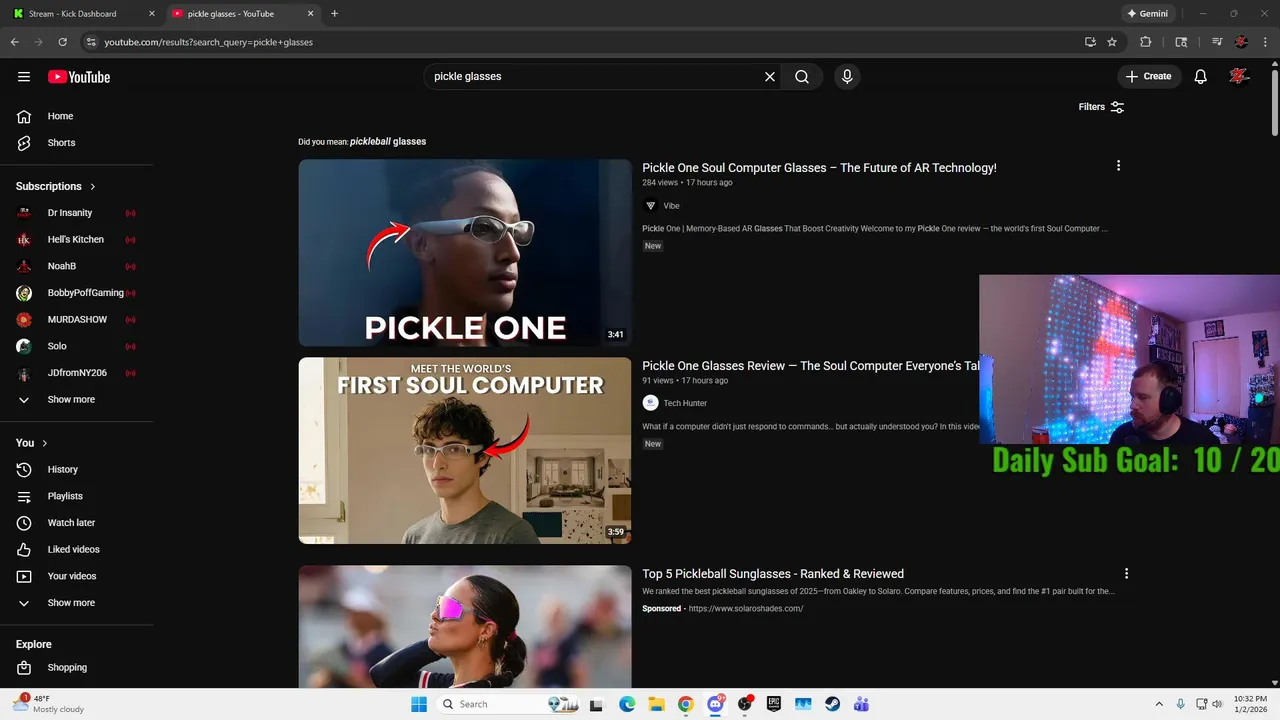Screen dimensions: 1280x720
Task: Clear the search query with X
Action: [x=770, y=77]
